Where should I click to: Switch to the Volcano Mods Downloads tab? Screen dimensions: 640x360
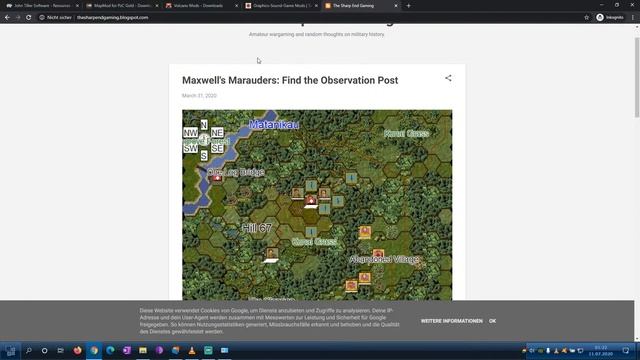click(x=201, y=6)
